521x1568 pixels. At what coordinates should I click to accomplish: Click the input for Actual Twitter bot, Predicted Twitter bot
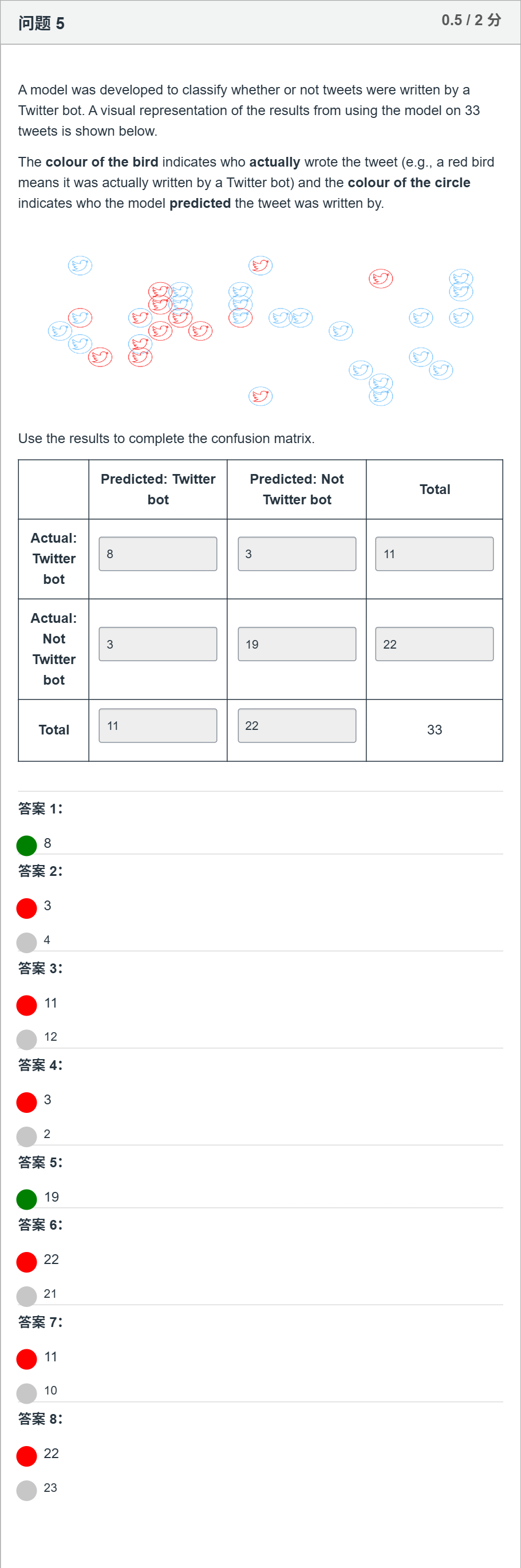pos(157,554)
